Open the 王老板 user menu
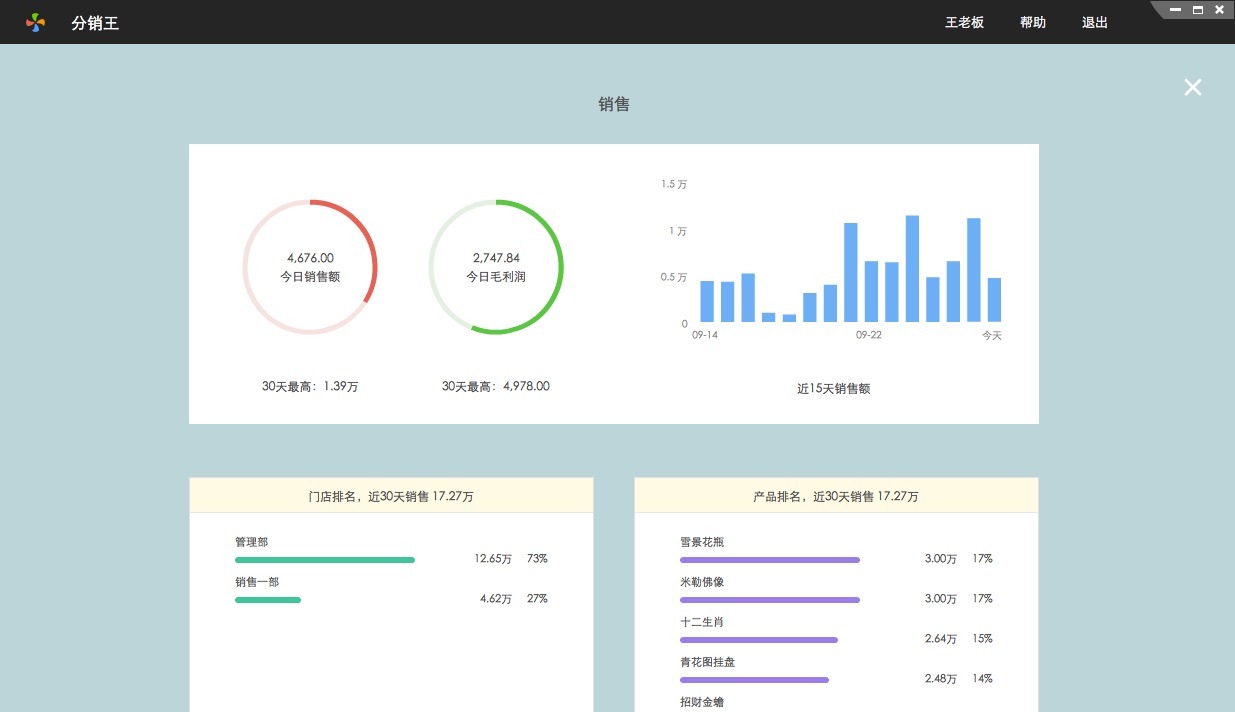The width and height of the screenshot is (1235, 712). (964, 22)
